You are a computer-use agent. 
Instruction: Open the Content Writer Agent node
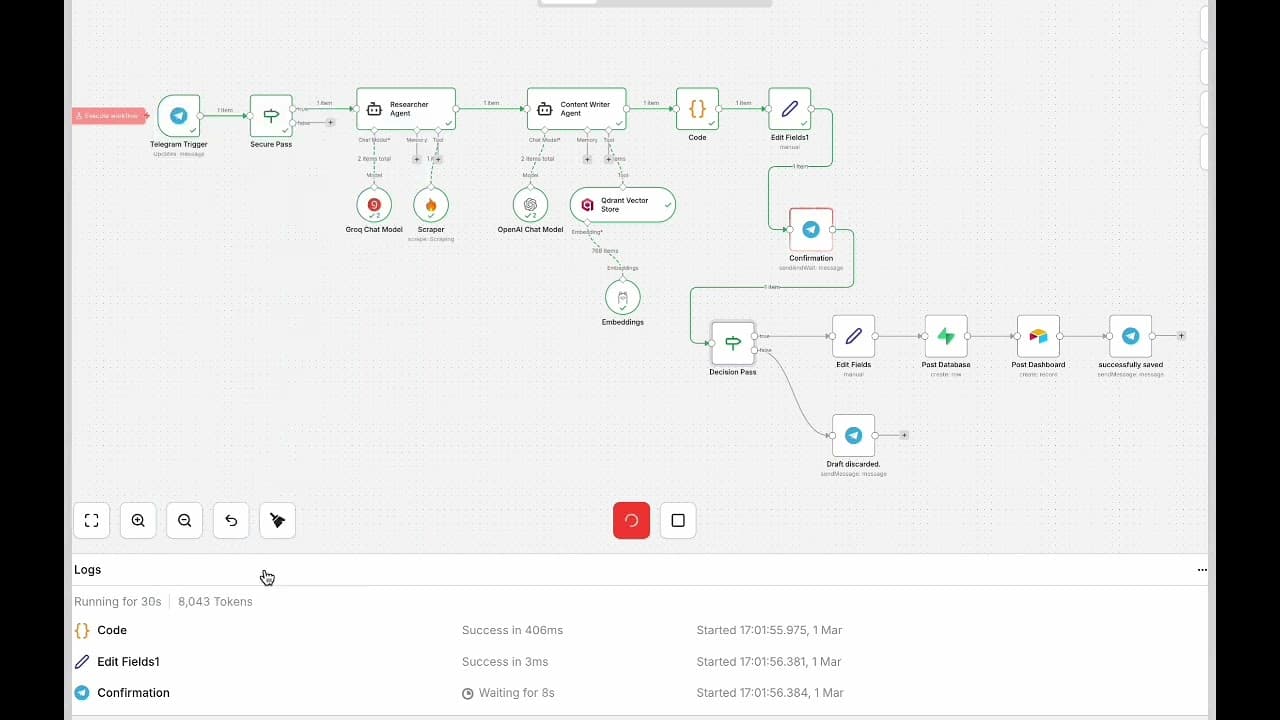[577, 109]
